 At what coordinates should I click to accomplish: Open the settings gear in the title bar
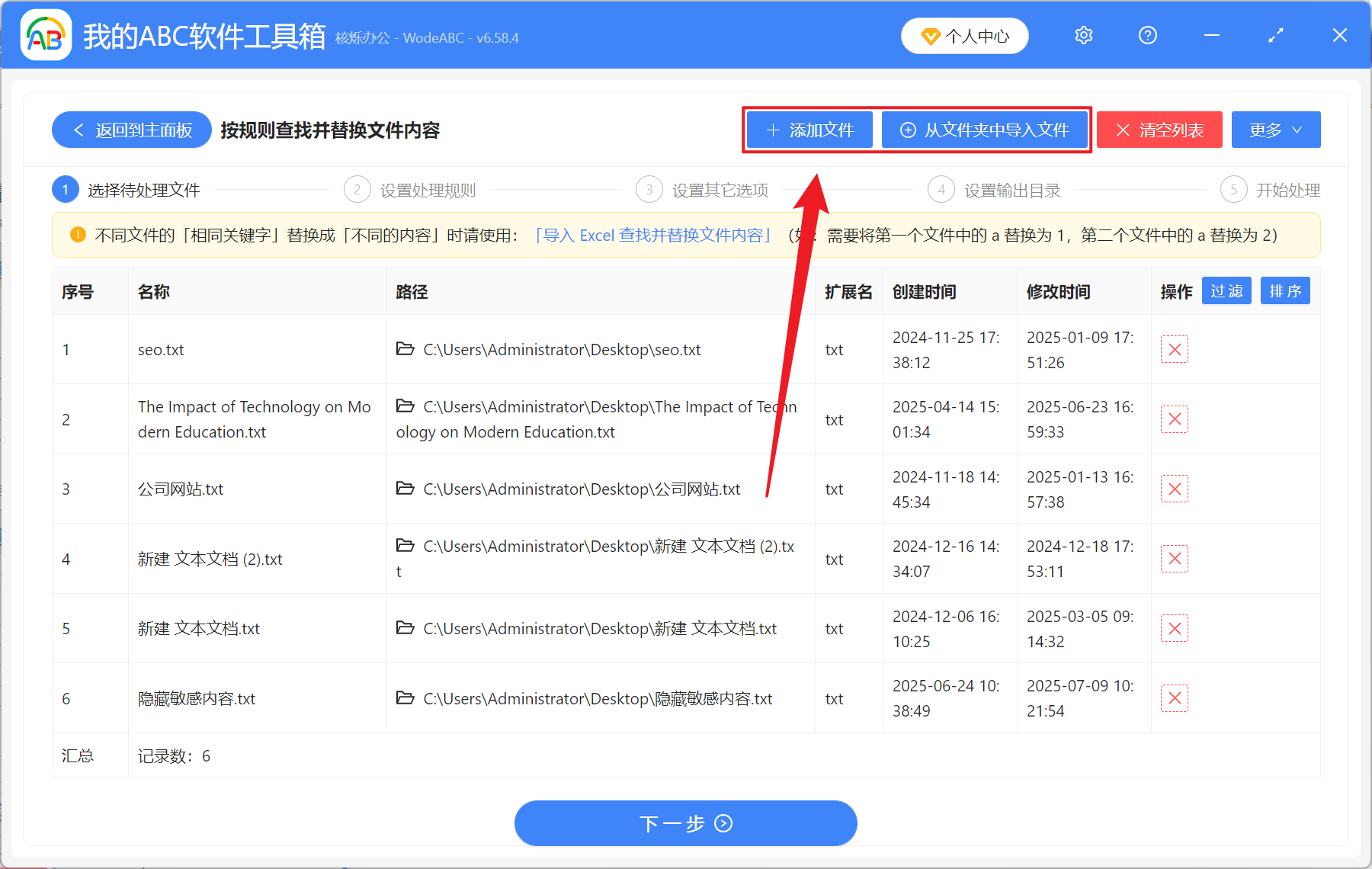click(1083, 35)
